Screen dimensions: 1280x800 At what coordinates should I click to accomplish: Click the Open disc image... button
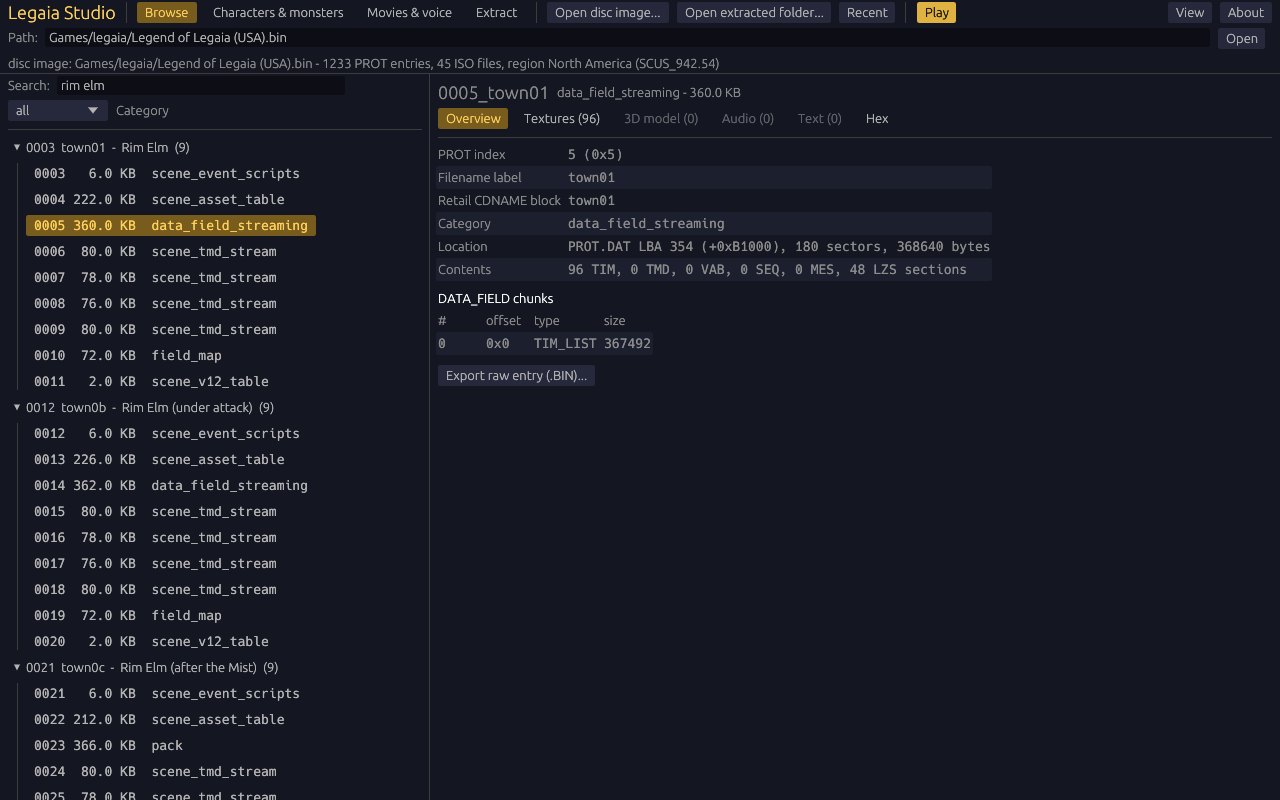pyautogui.click(x=608, y=12)
